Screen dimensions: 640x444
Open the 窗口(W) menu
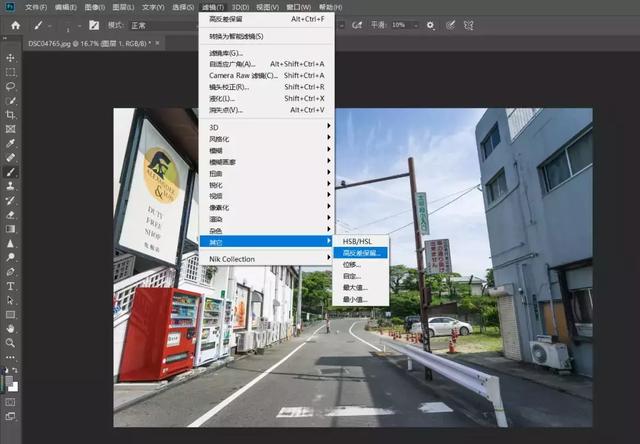pyautogui.click(x=298, y=7)
